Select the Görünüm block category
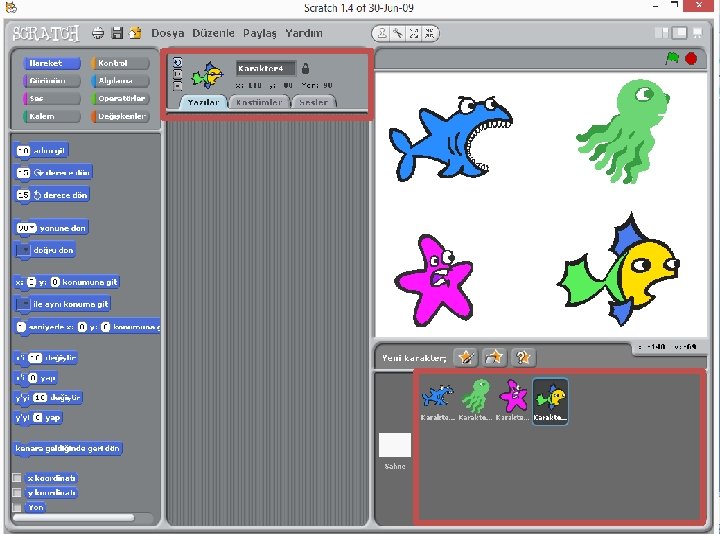 coord(51,81)
